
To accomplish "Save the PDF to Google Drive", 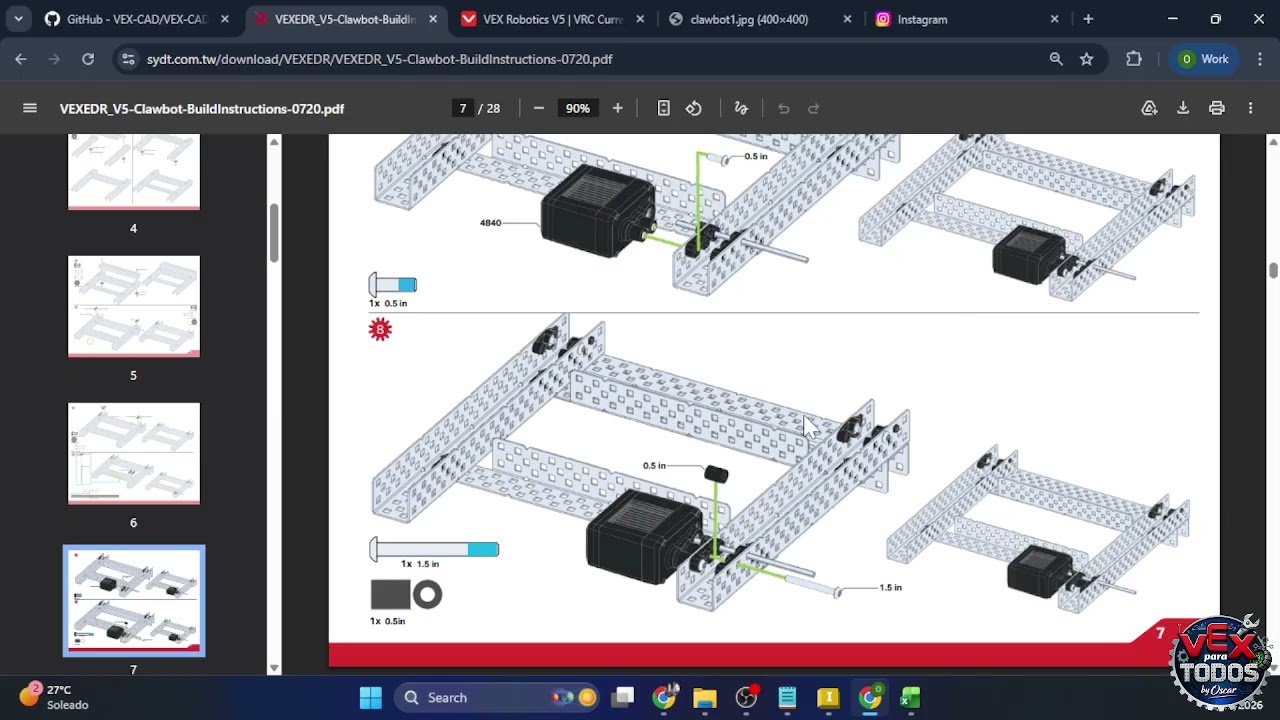I will pyautogui.click(x=1150, y=108).
